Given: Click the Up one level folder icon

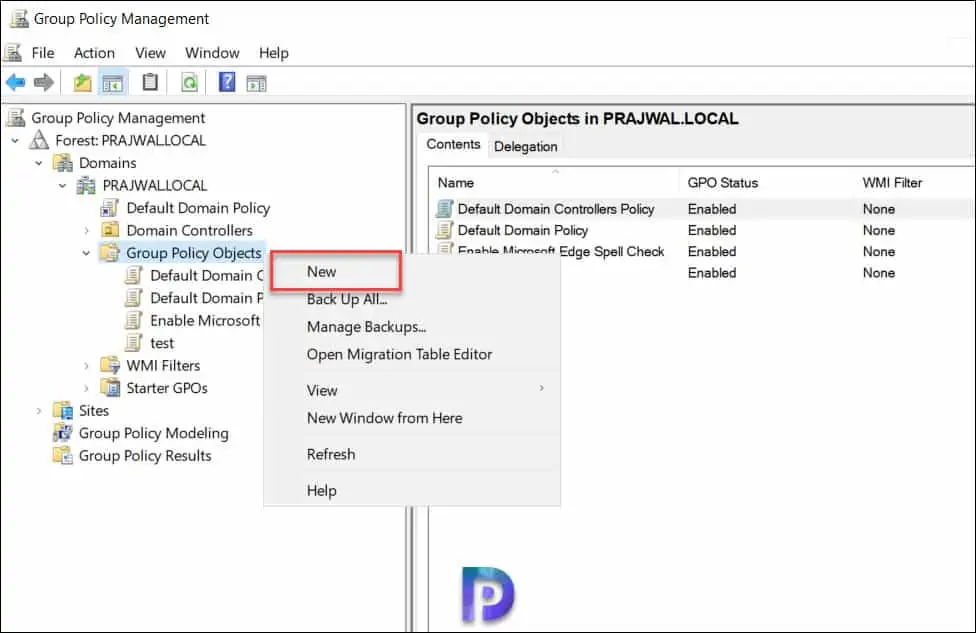Looking at the screenshot, I should 82,82.
